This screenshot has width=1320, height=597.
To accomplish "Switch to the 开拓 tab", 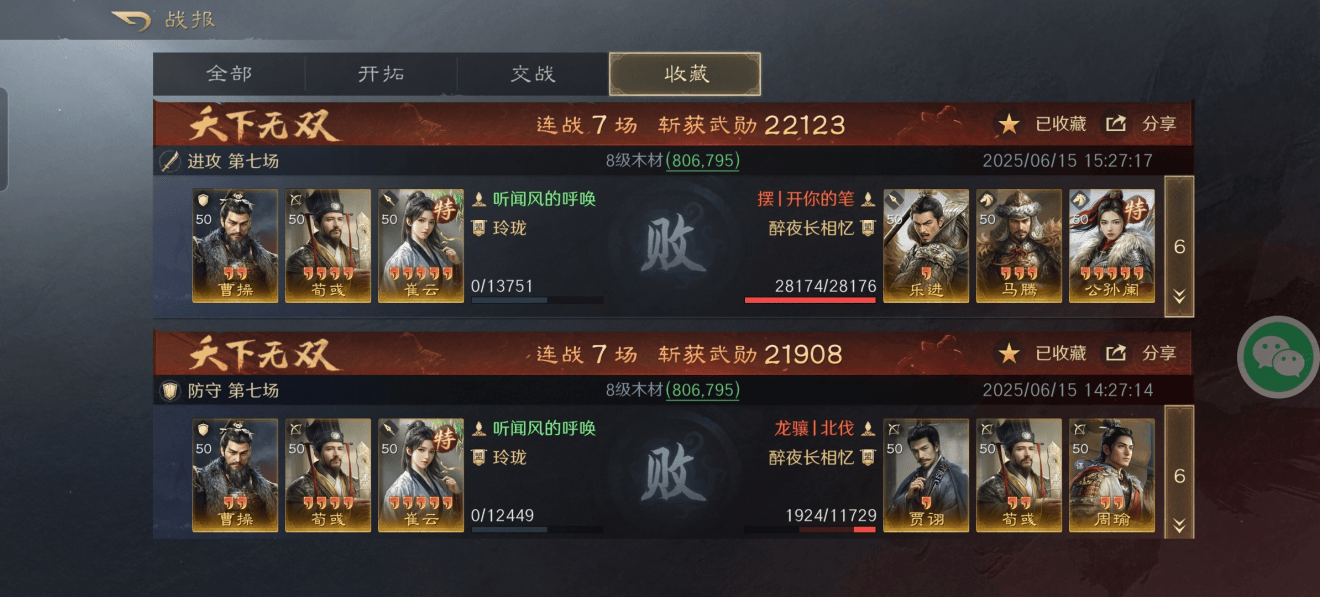I will click(x=381, y=74).
